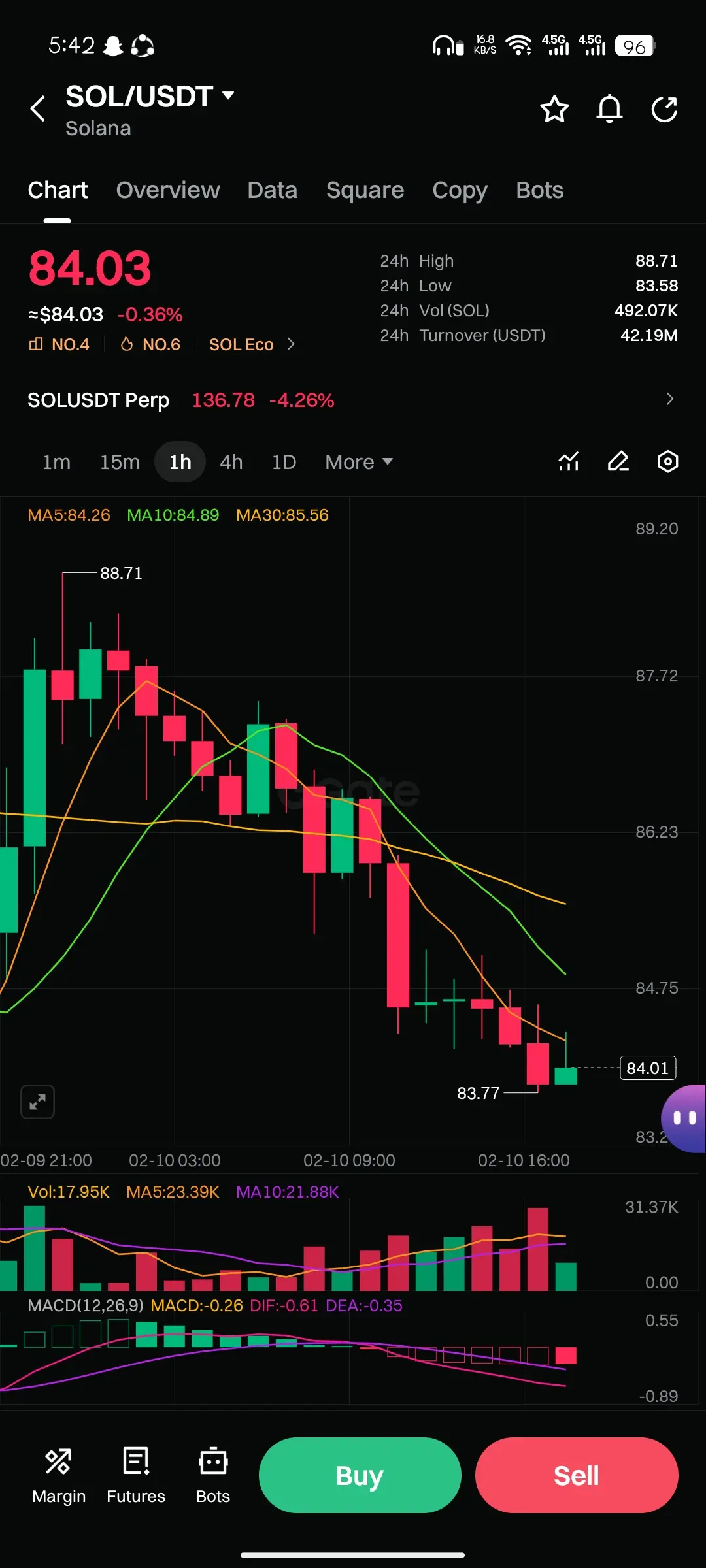Open chart indicators icon

tap(569, 461)
